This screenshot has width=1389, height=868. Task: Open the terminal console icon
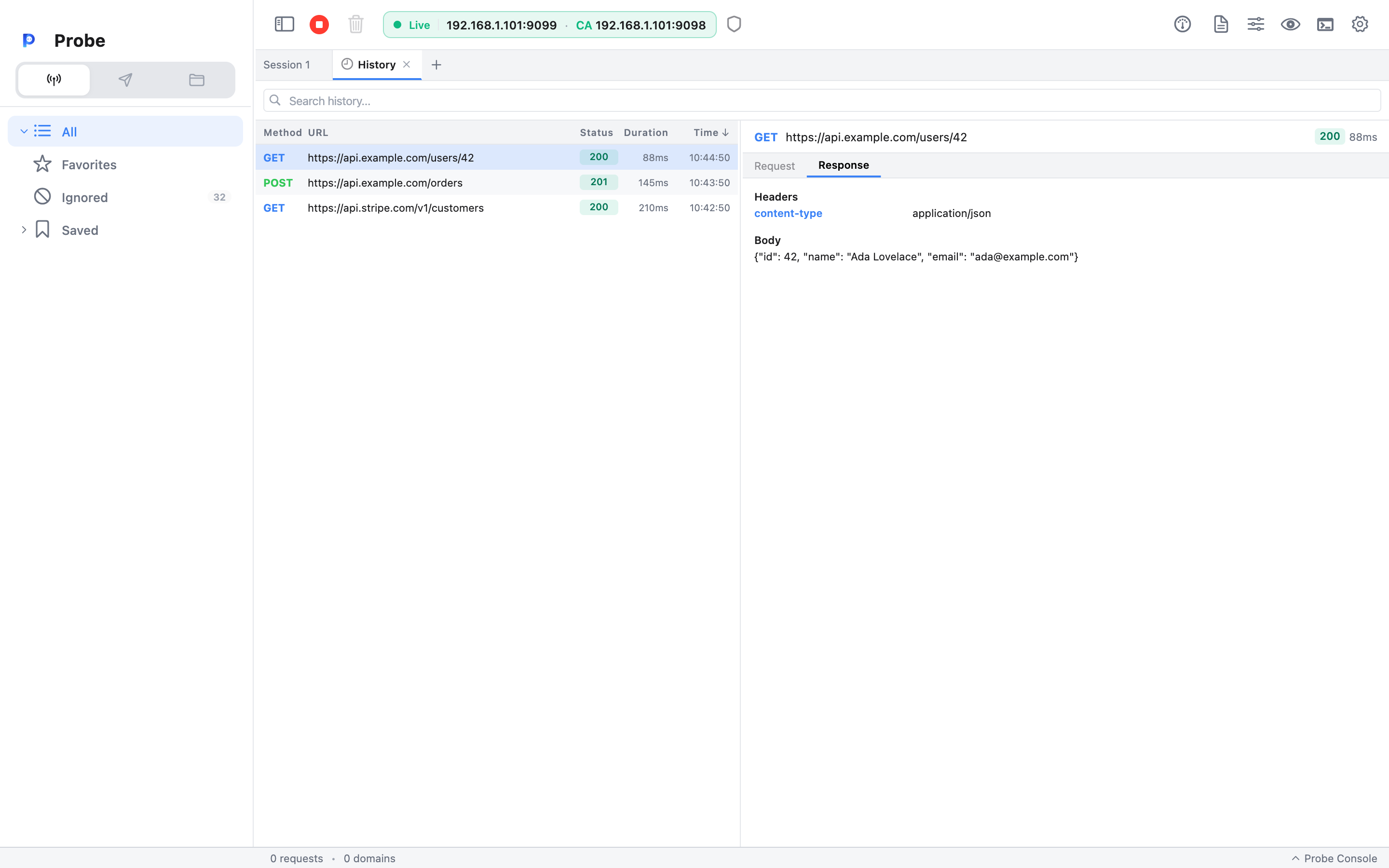click(x=1325, y=24)
